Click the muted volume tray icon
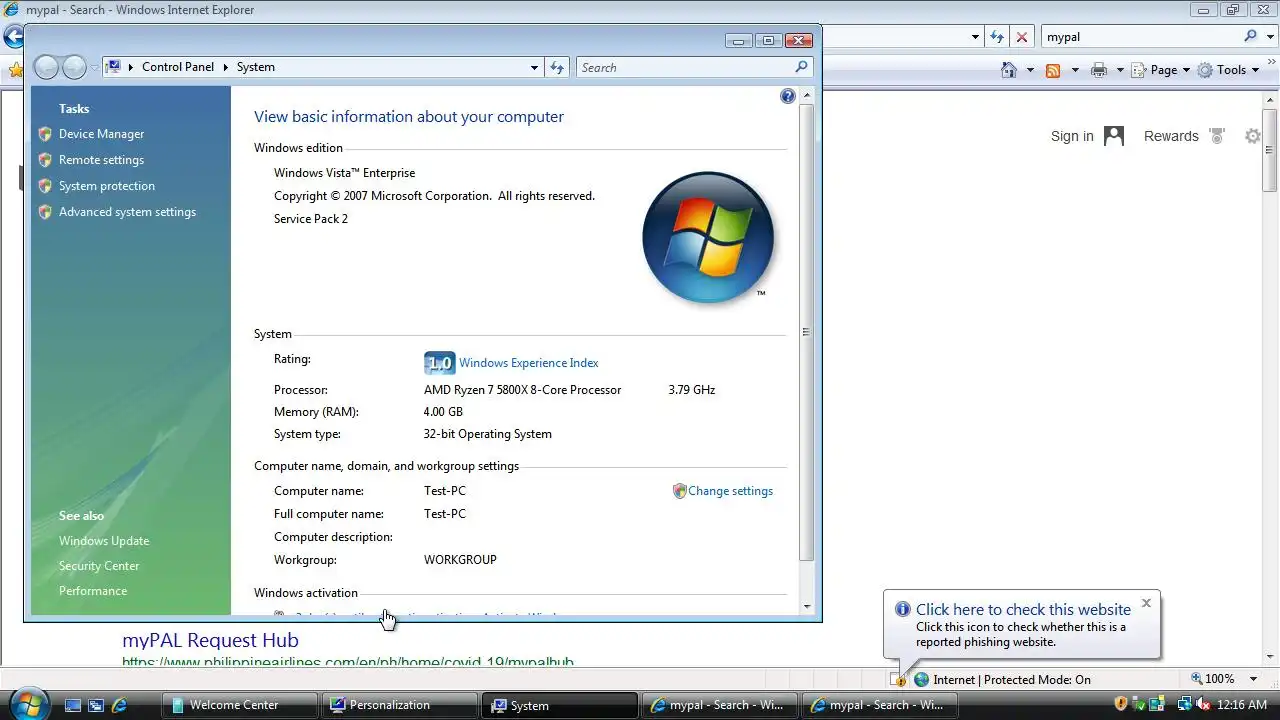Viewport: 1280px width, 720px height. [1203, 705]
